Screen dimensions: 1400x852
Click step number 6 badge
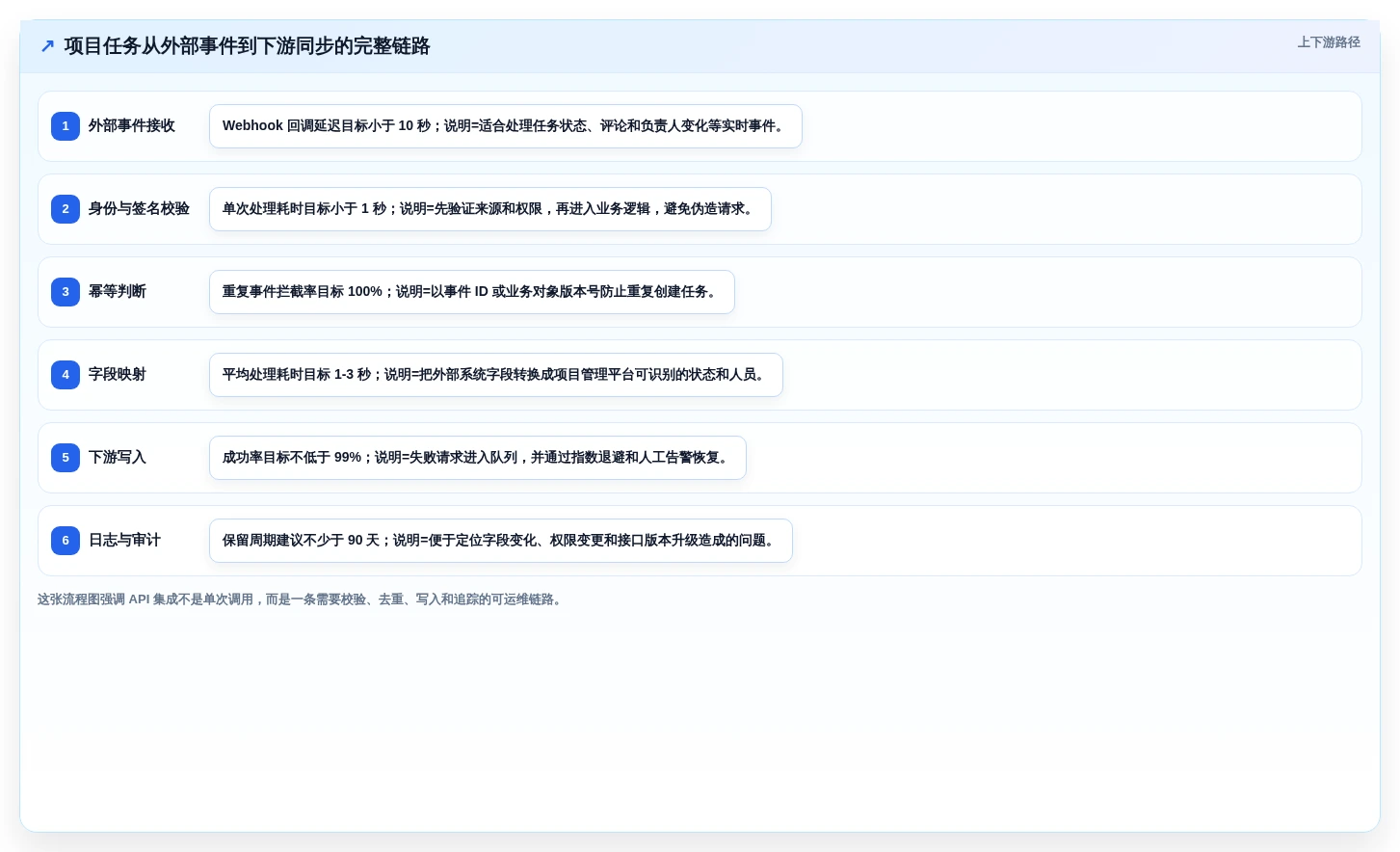point(66,541)
